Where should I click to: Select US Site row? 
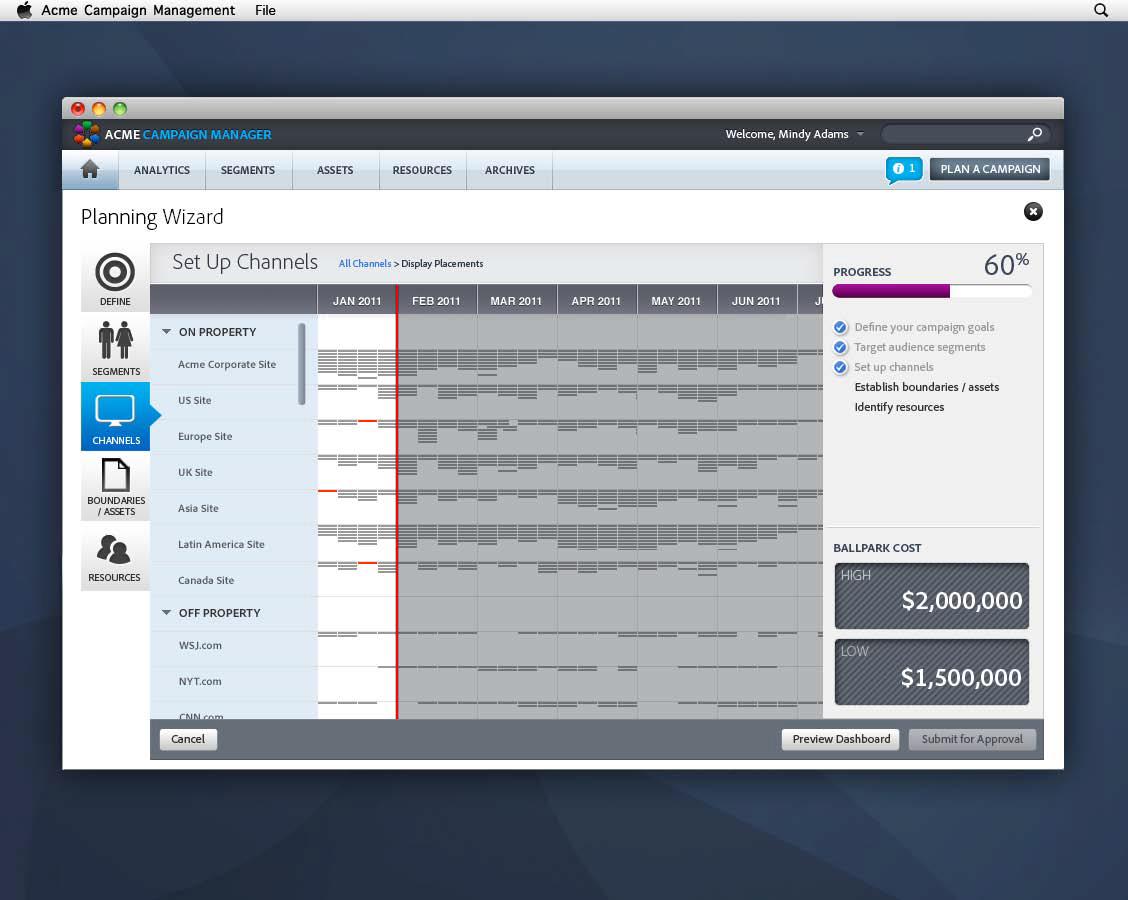[x=234, y=400]
